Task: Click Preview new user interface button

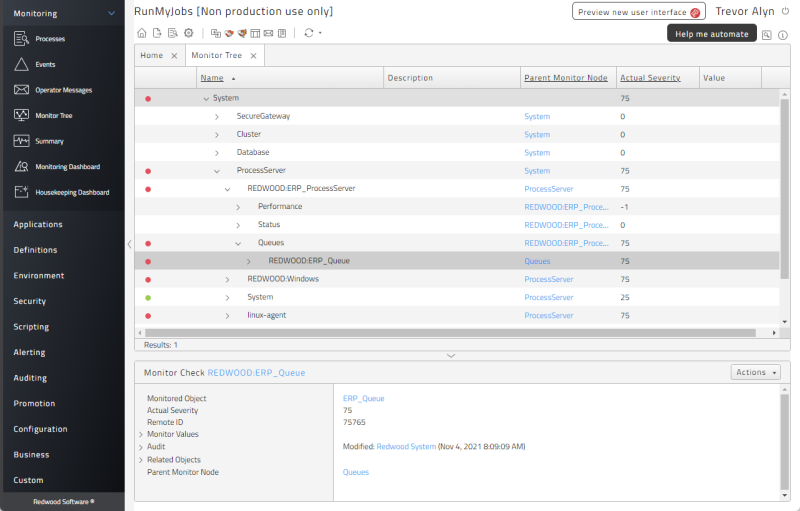Action: [x=639, y=12]
